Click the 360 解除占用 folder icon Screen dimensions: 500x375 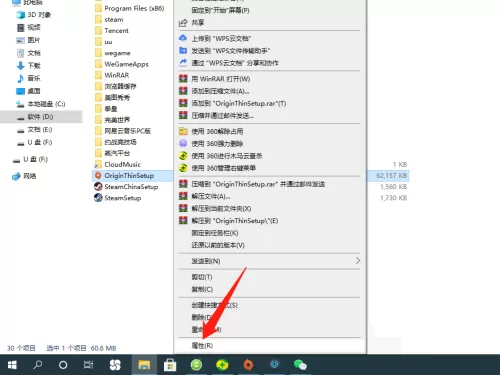[x=183, y=131]
